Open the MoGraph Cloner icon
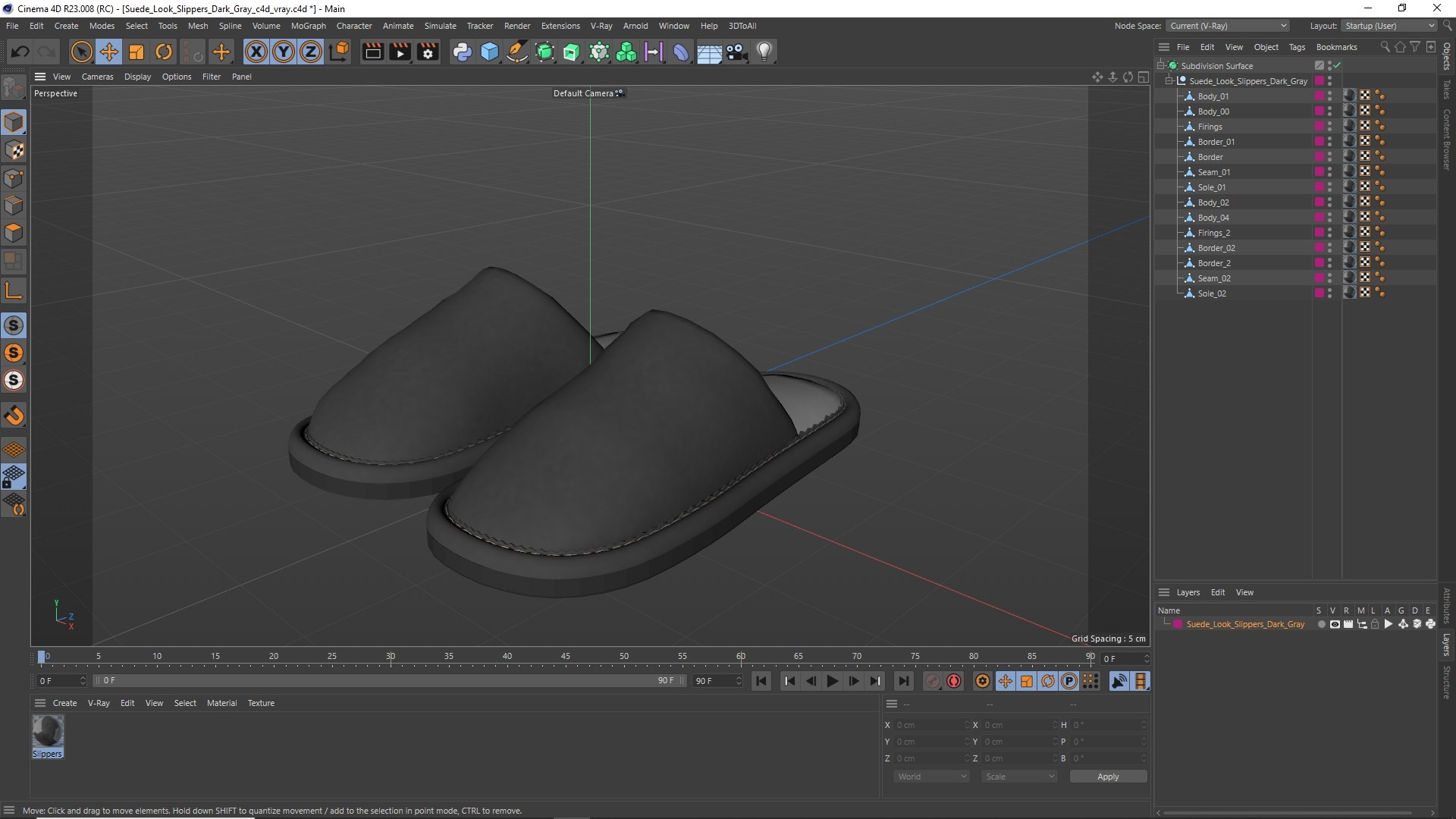This screenshot has width=1456, height=819. [x=626, y=52]
